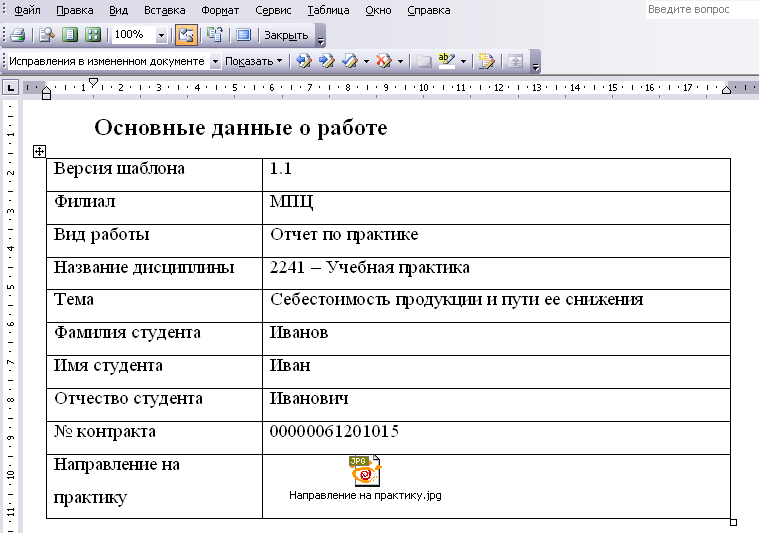The image size is (759, 533).
Task: Click the vertical ruler on left
Action: pyautogui.click(x=11, y=315)
